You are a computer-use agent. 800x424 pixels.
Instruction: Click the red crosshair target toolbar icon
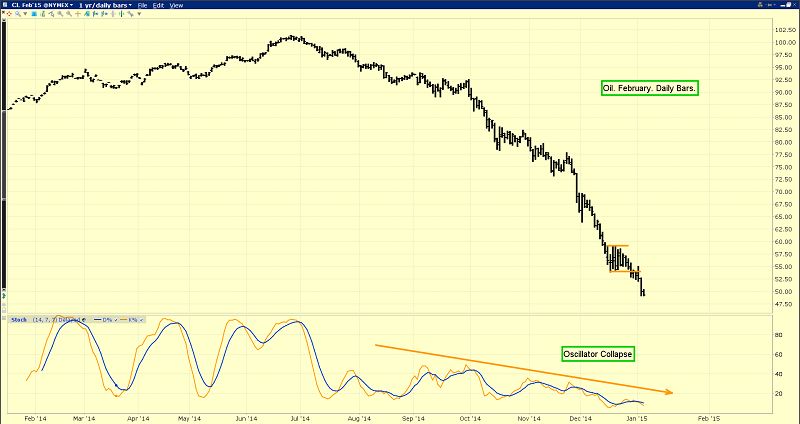[9, 14]
